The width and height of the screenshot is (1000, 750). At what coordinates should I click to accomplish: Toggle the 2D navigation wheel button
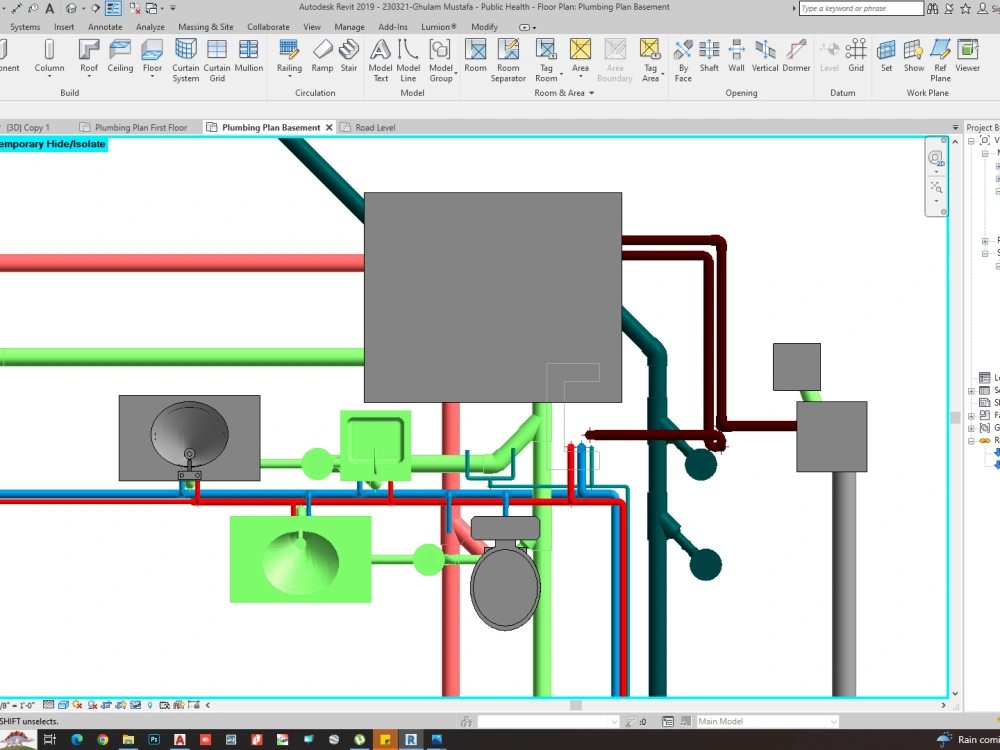936,158
